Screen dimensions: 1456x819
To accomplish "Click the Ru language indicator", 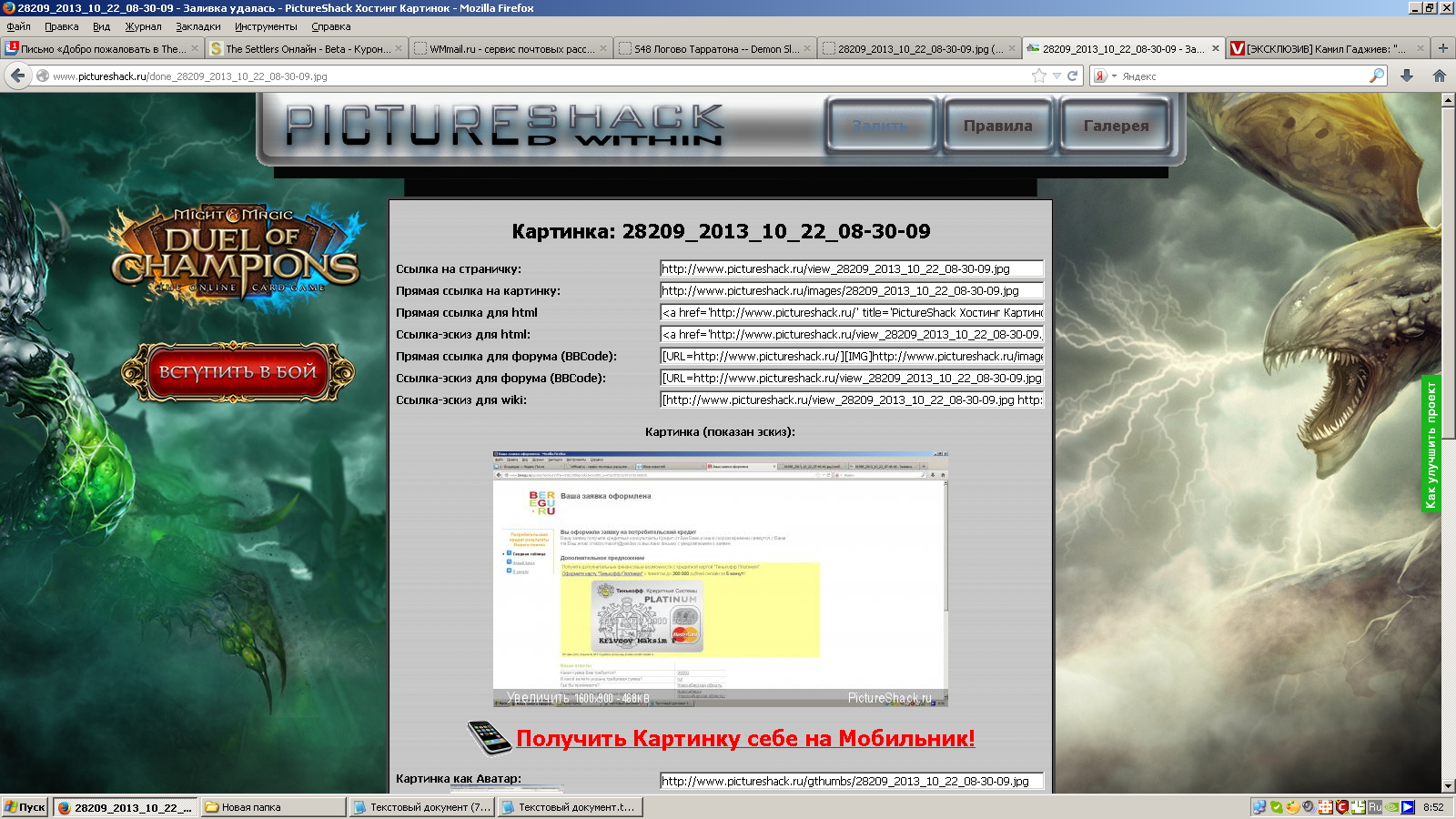I will coord(1375,807).
